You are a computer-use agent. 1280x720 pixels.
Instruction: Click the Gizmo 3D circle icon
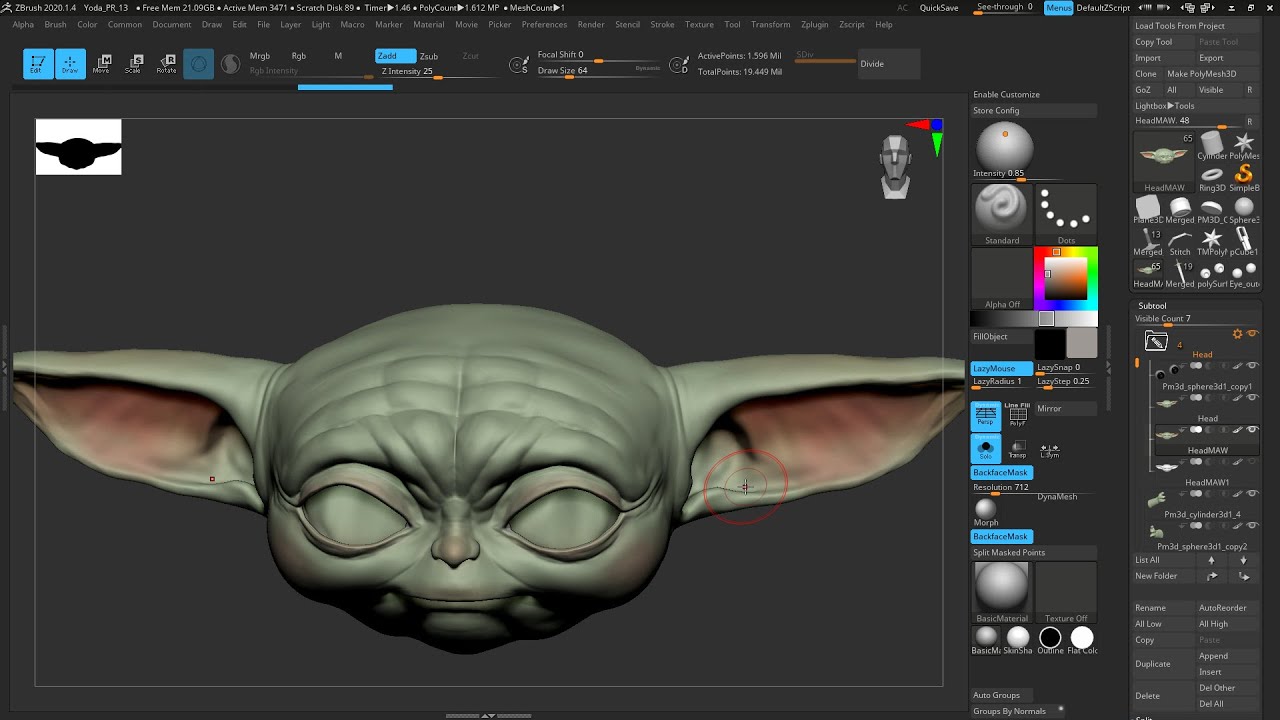coord(198,64)
